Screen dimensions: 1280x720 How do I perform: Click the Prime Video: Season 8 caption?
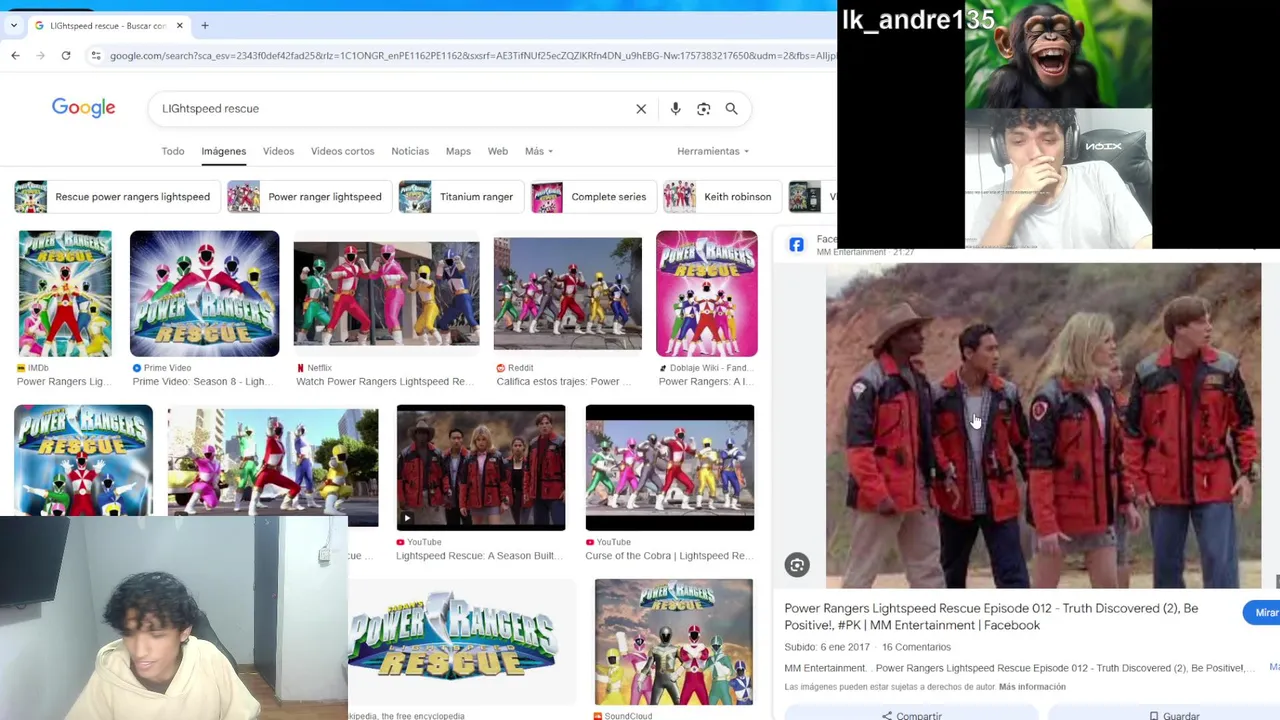(202, 381)
